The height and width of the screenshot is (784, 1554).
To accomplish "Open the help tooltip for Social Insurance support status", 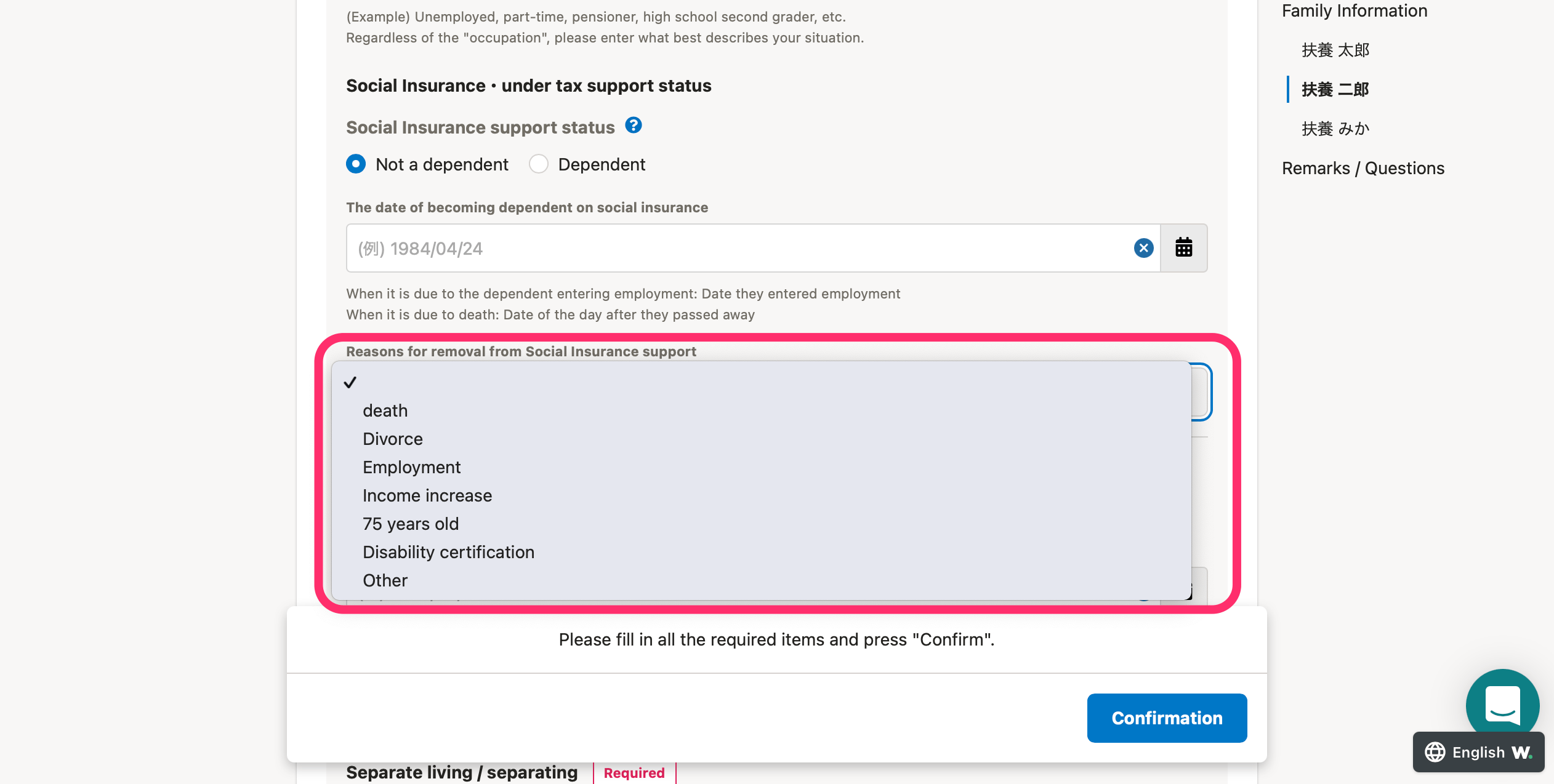I will pos(633,126).
